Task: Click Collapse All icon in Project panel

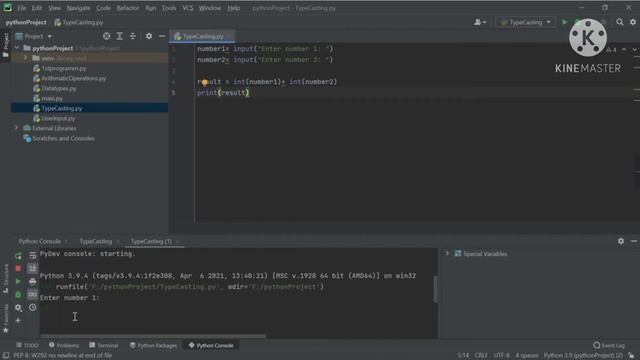Action: click(x=133, y=36)
